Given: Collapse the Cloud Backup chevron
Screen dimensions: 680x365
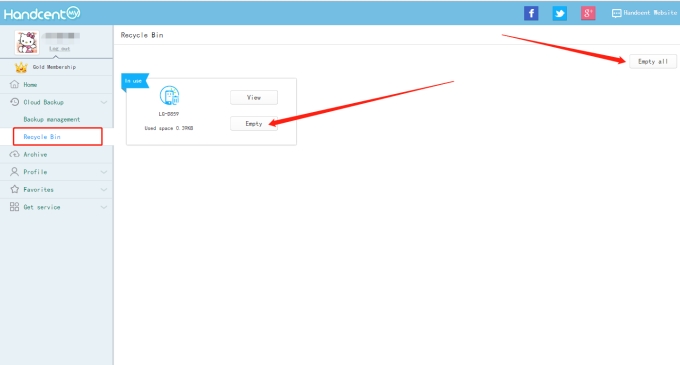Looking at the screenshot, I should pos(104,102).
